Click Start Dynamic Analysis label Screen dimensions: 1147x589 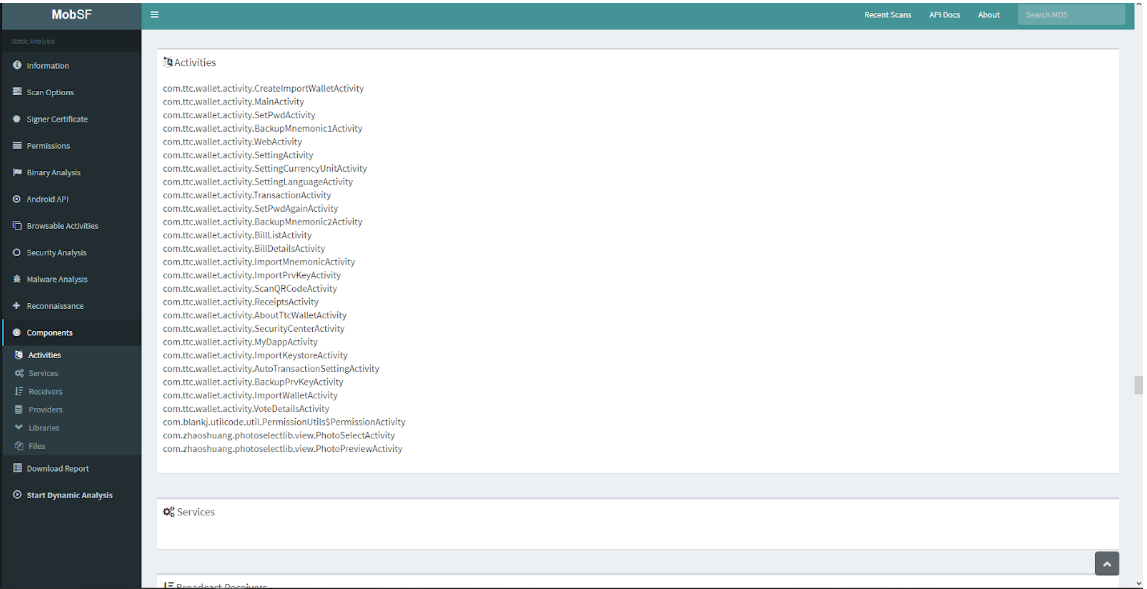(69, 495)
